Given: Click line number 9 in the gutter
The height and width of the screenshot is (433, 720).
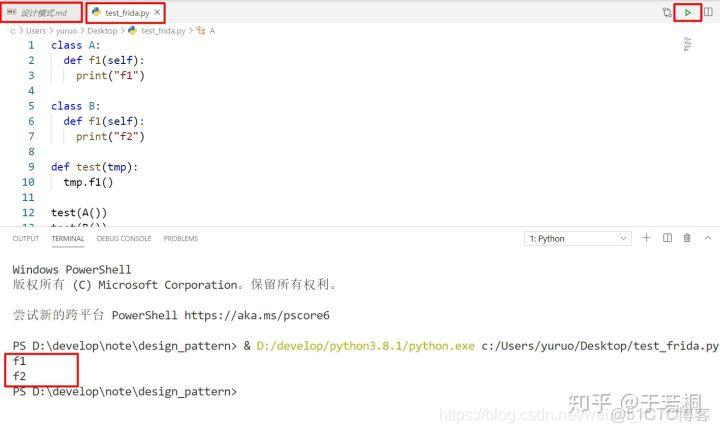Looking at the screenshot, I should click(31, 167).
